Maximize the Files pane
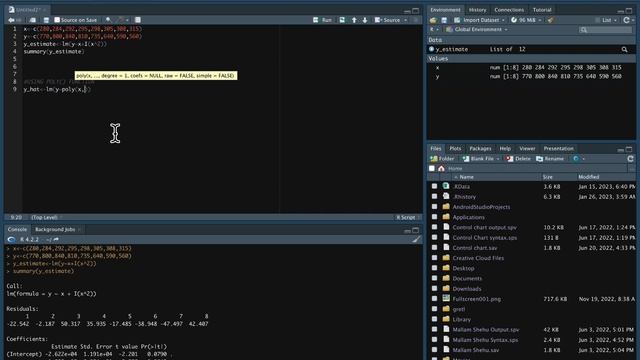 (x=629, y=149)
